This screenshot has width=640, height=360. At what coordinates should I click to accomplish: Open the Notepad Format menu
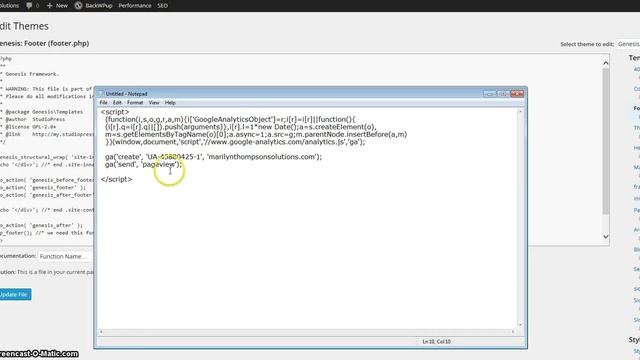(x=135, y=103)
